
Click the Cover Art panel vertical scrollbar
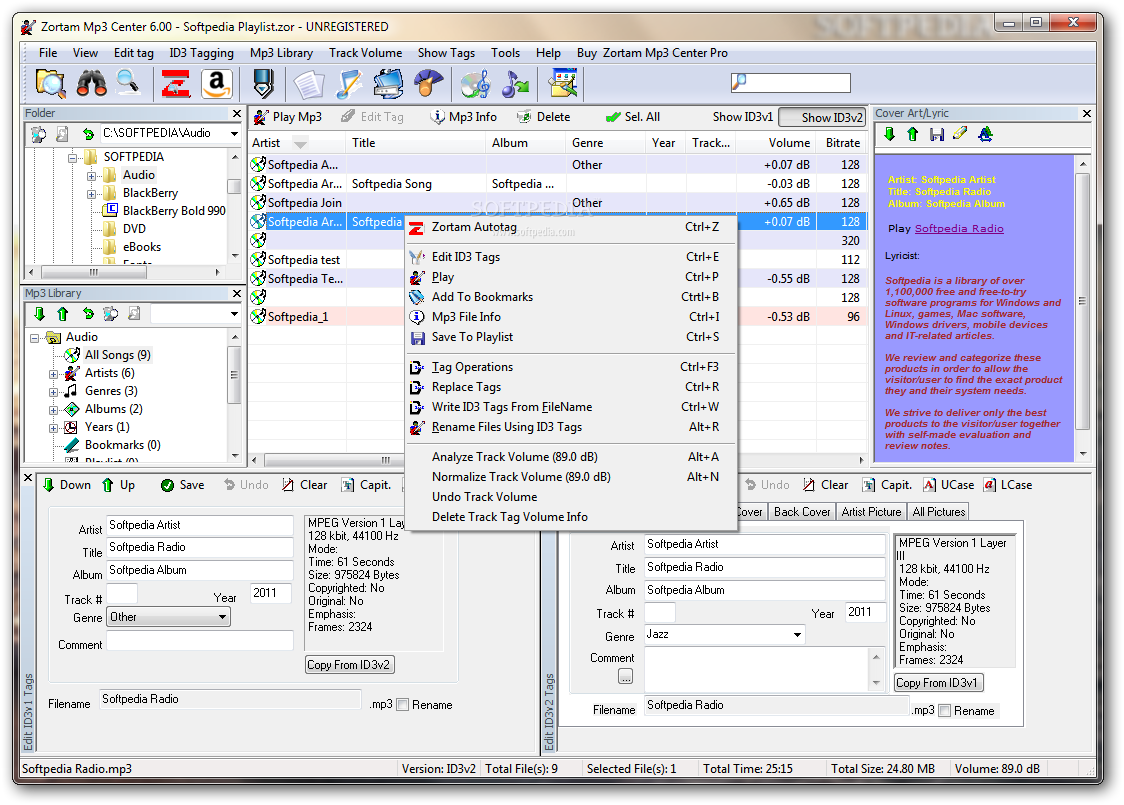click(1082, 308)
